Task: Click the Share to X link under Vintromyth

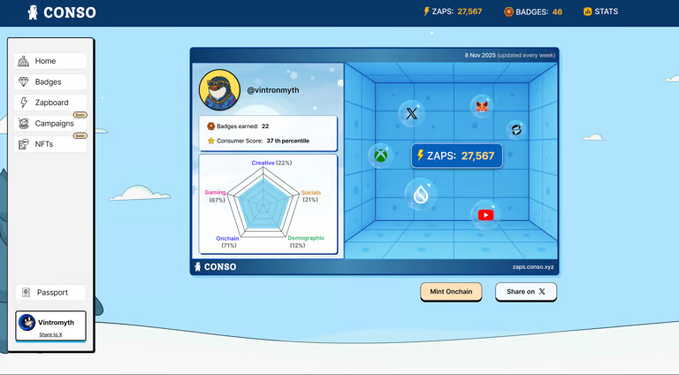Action: coord(51,335)
